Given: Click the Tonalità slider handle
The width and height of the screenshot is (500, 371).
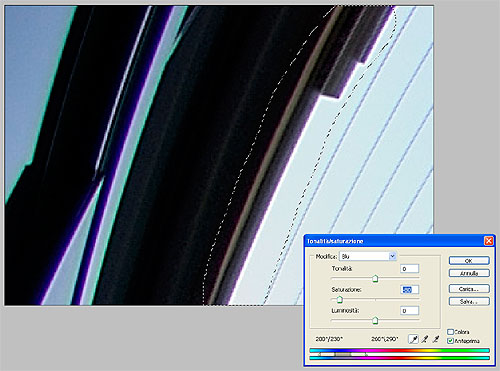Looking at the screenshot, I should (x=375, y=278).
